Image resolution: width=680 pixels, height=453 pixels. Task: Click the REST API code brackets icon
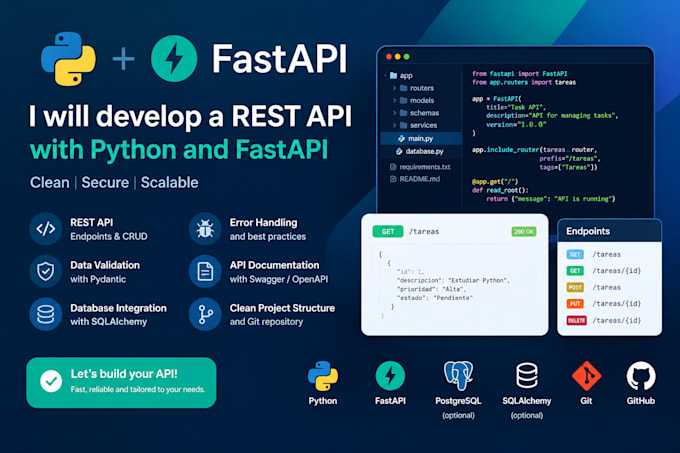[x=46, y=228]
